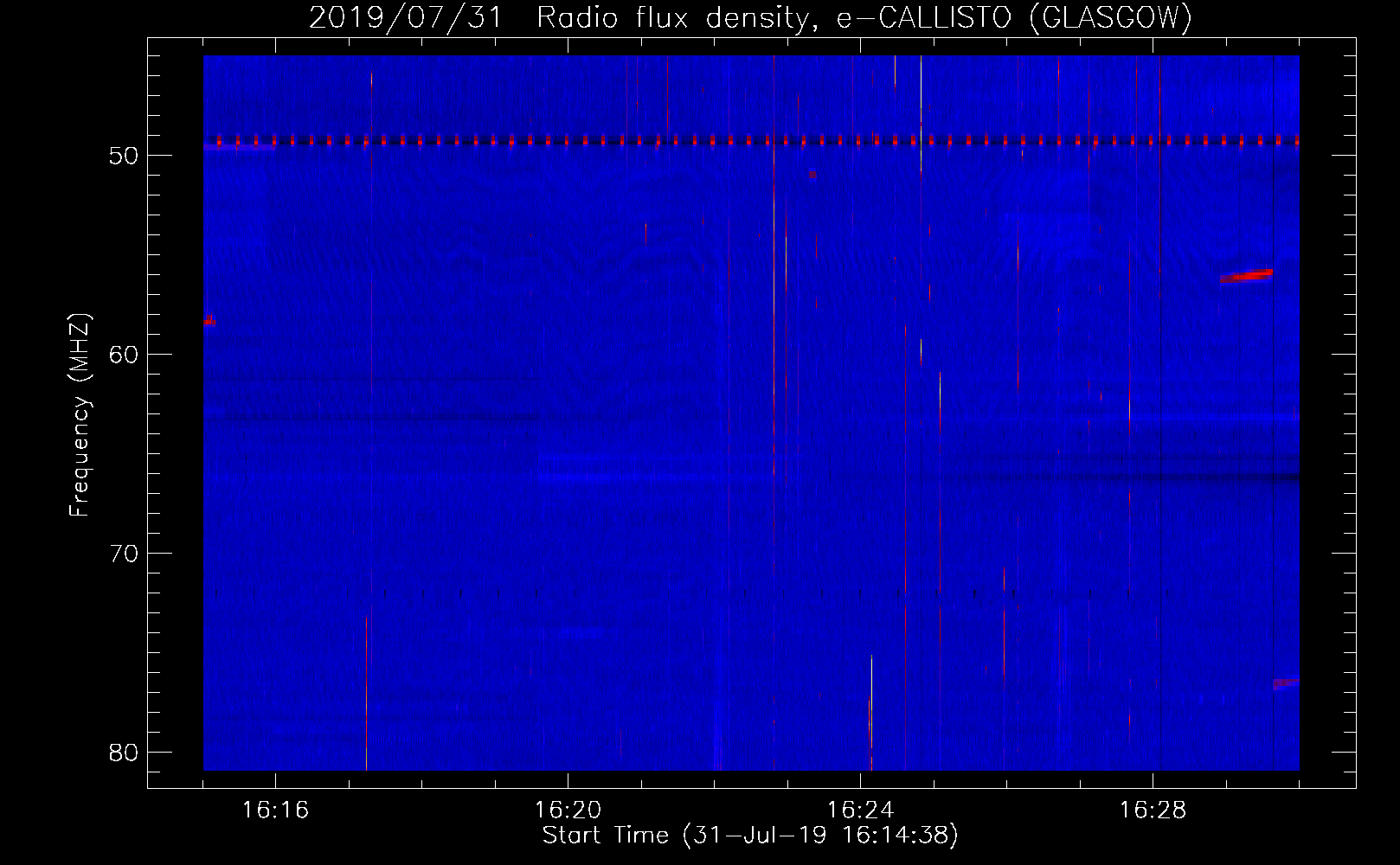
Task: Click the 60 frequency tick label
Action: (124, 355)
